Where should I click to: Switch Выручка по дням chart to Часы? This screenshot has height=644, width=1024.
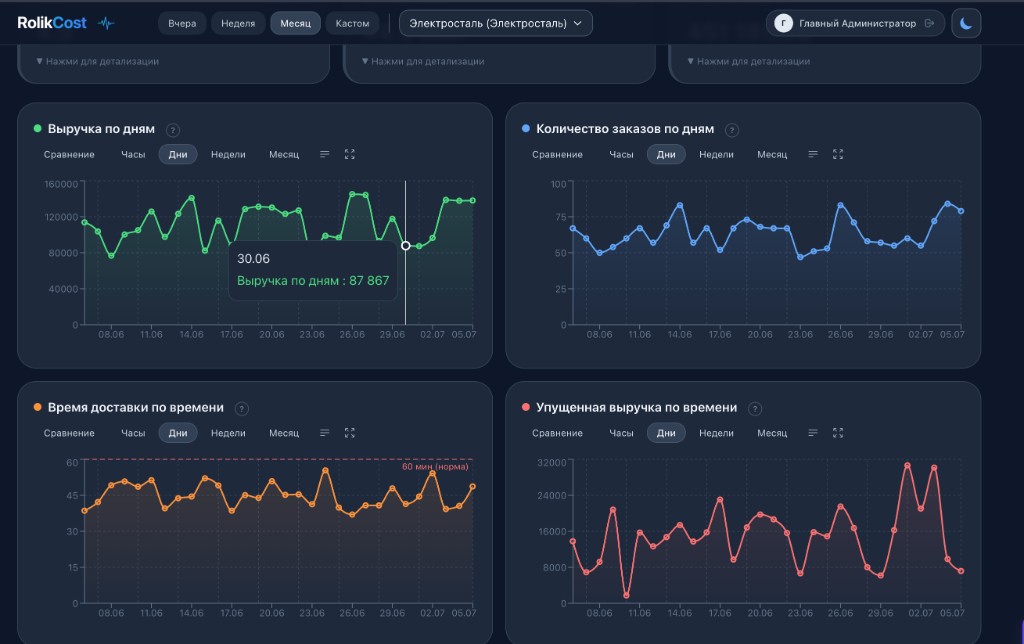(x=133, y=155)
